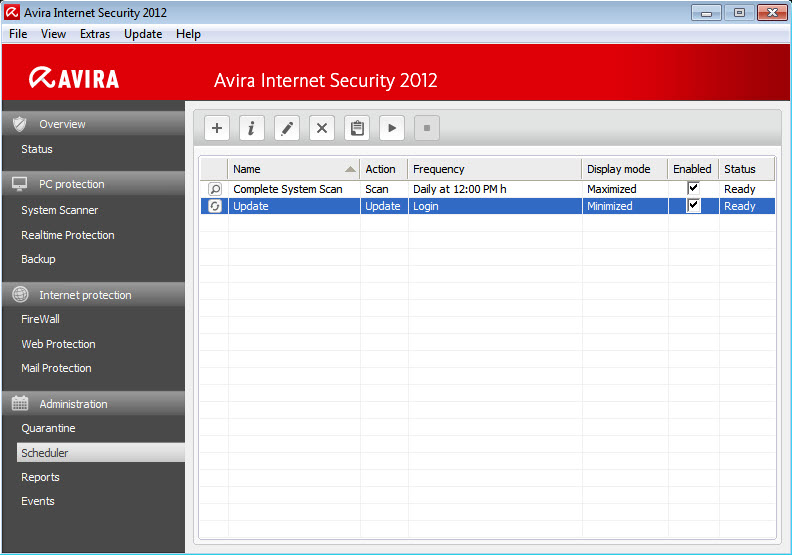Click the Overview shield icon
The height and width of the screenshot is (555, 792).
[x=20, y=124]
